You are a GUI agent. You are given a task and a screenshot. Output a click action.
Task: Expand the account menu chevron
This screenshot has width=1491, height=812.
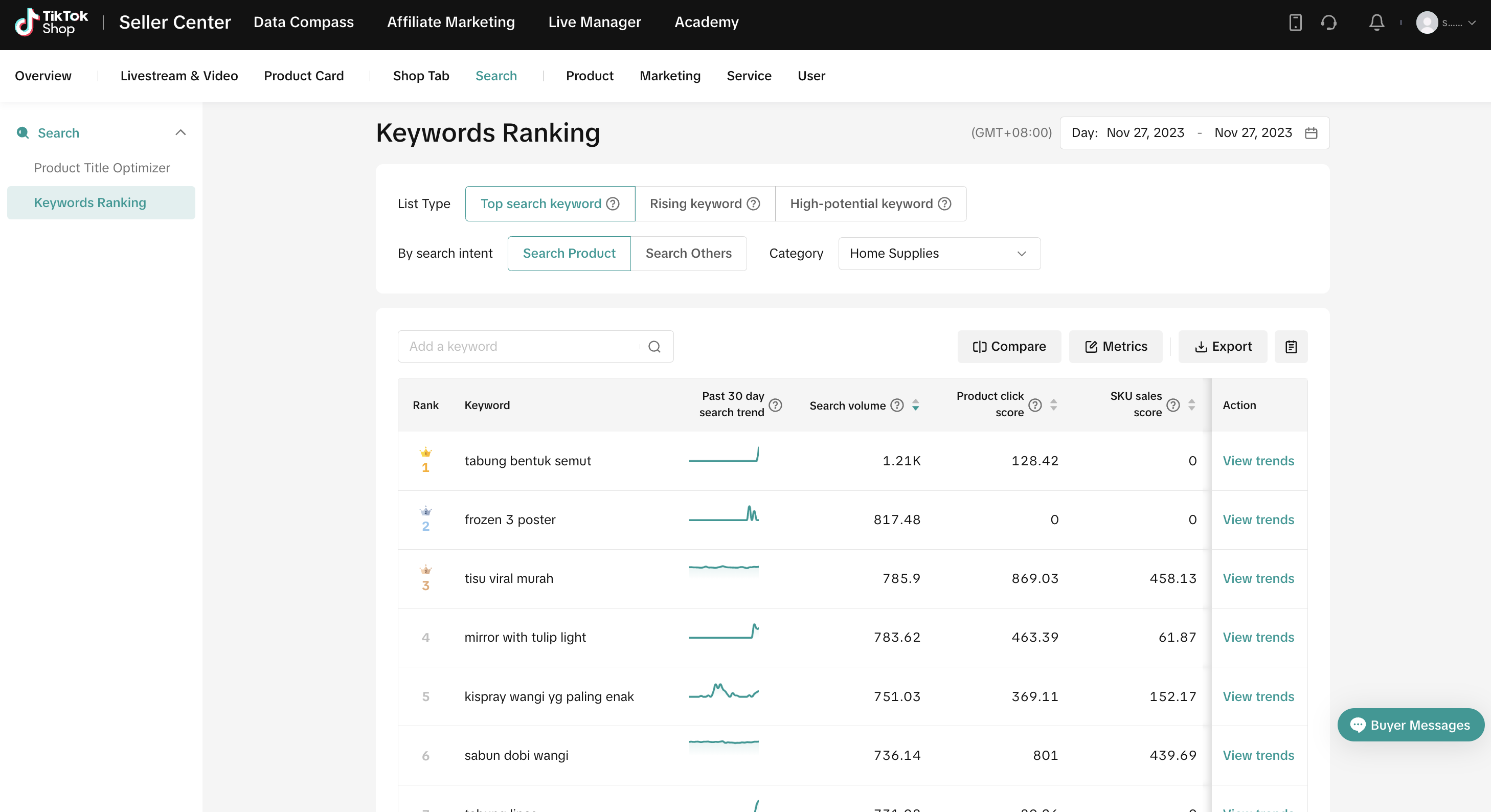[1472, 22]
